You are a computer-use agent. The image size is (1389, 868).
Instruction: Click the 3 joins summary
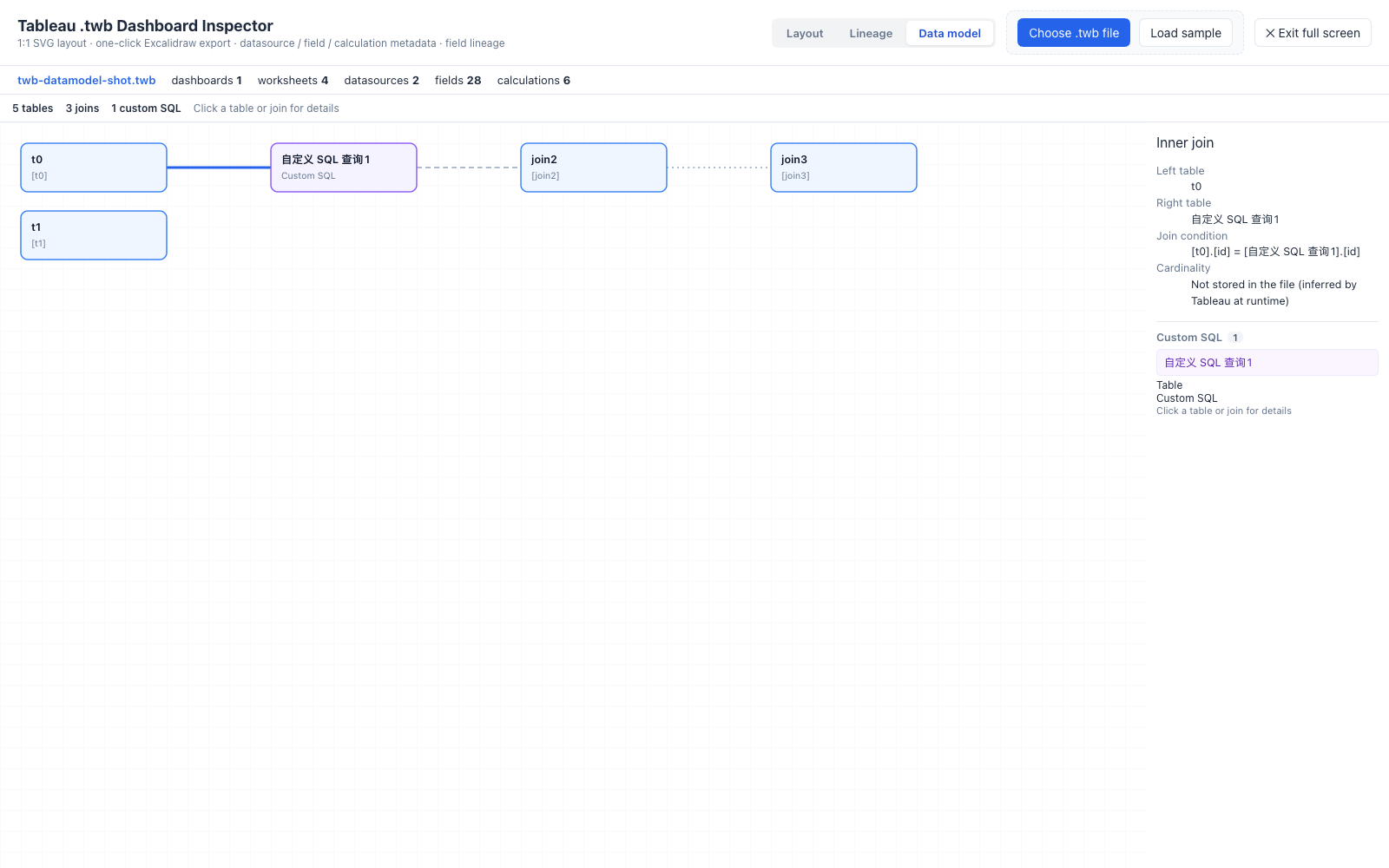coord(82,108)
